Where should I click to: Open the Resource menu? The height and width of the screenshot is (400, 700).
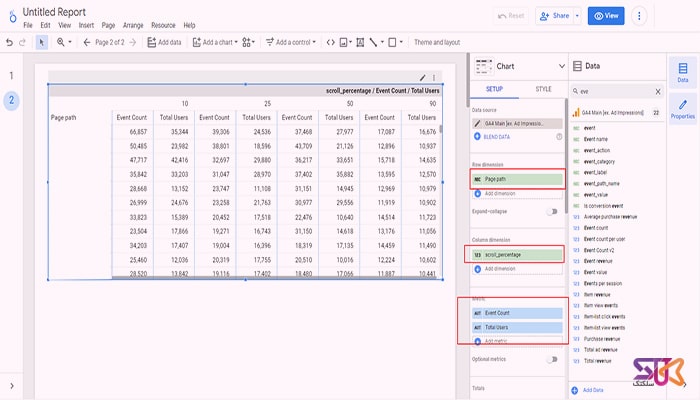click(x=163, y=25)
